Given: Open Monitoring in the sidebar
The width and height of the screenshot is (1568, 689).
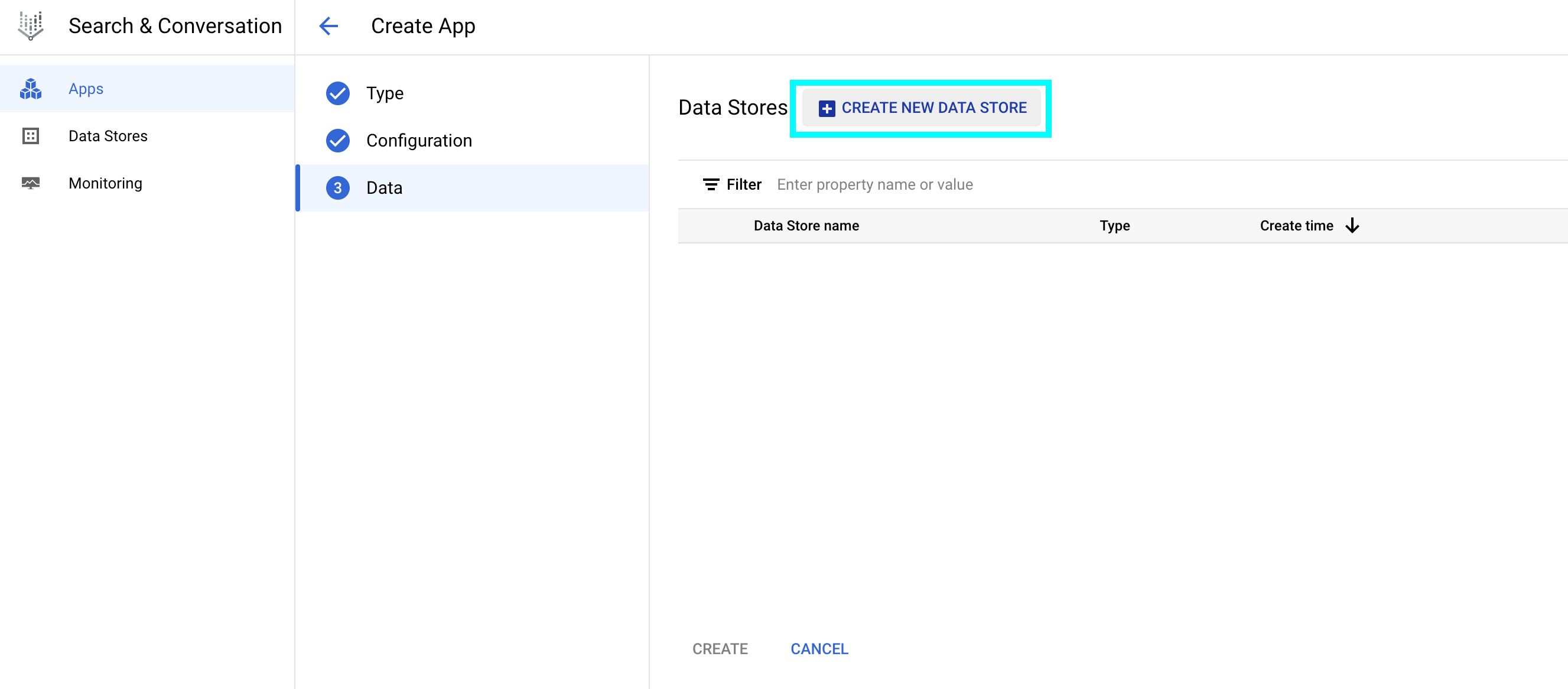Looking at the screenshot, I should tap(105, 183).
